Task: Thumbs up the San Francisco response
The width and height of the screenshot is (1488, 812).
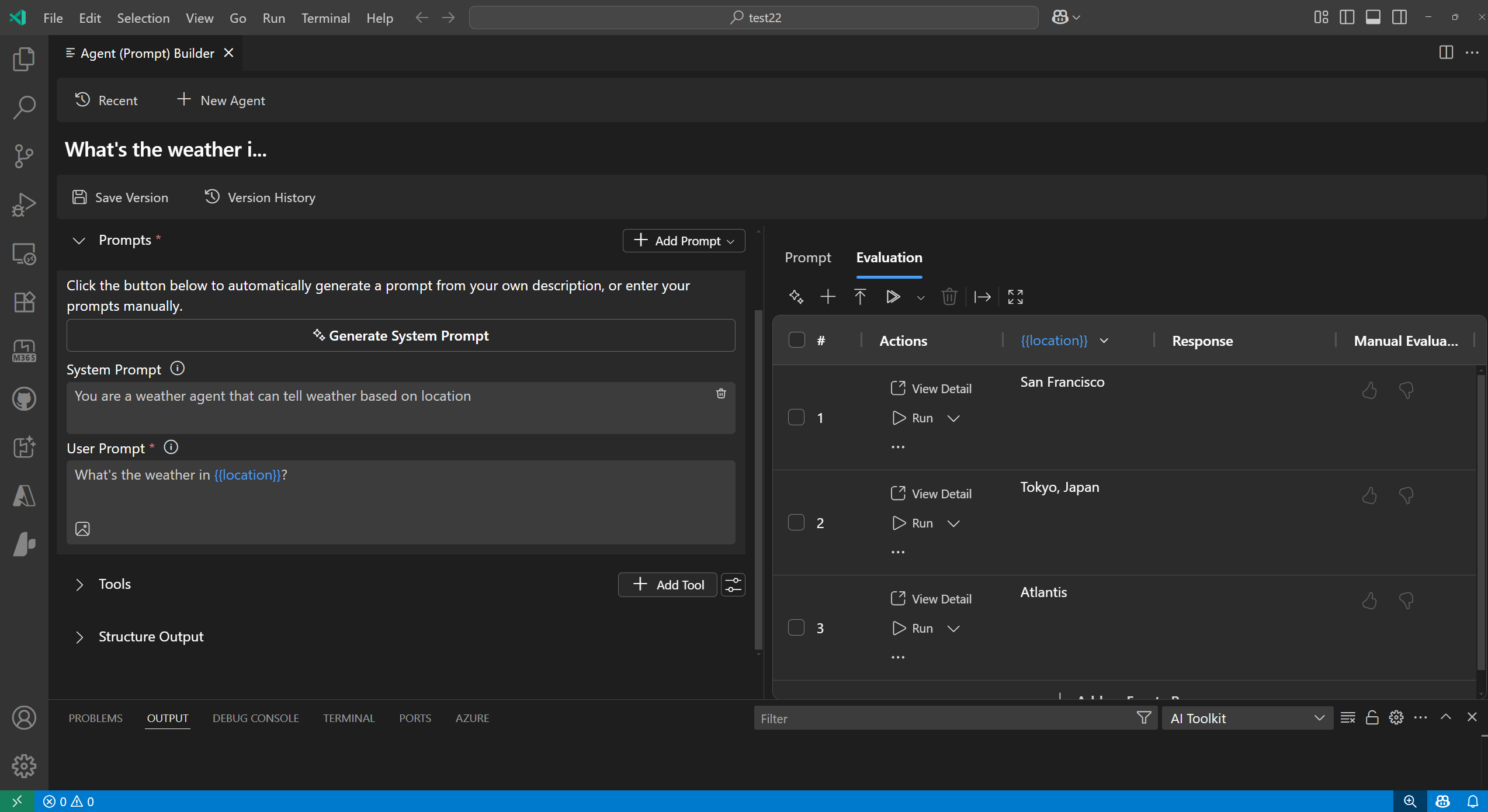Action: (1369, 390)
